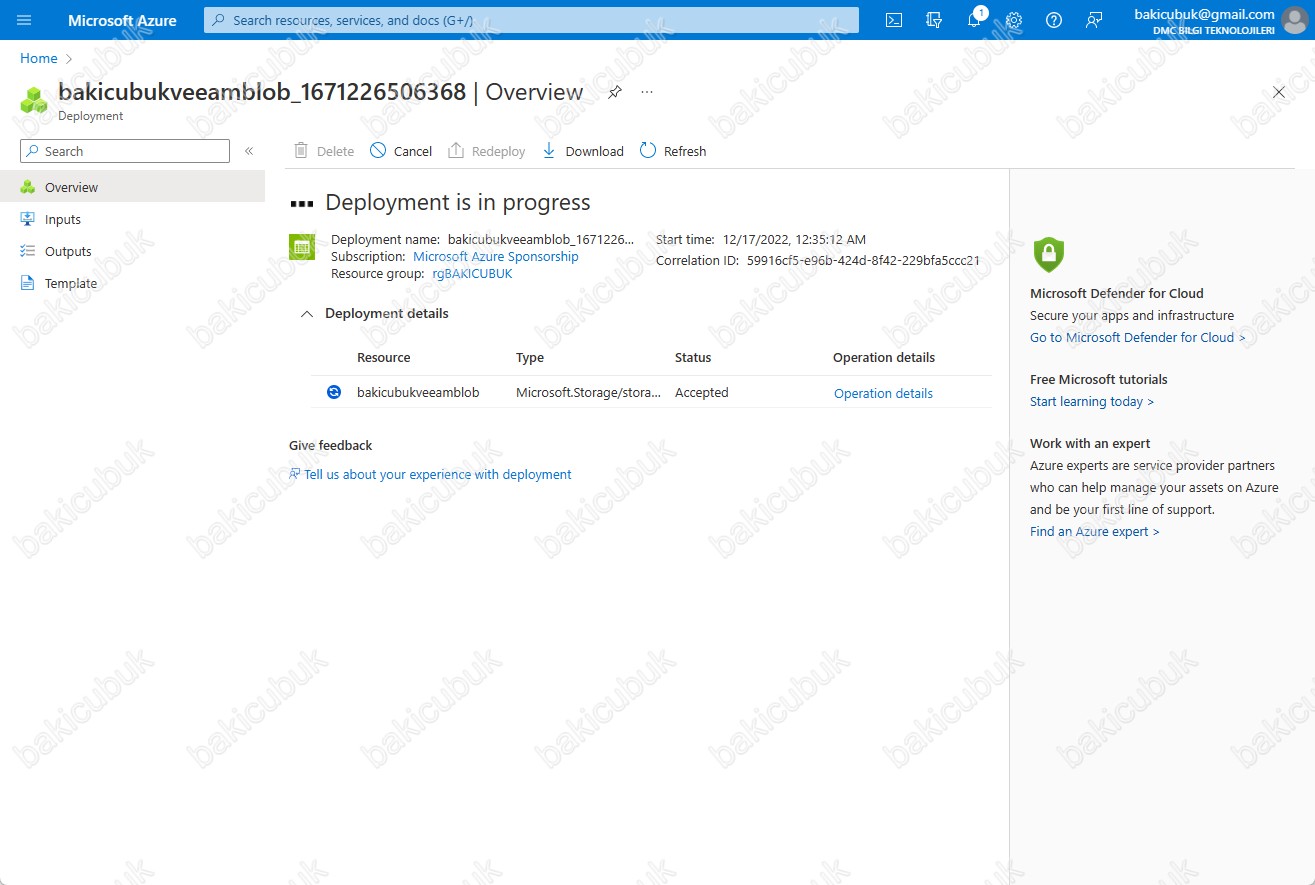Open the more options ellipsis by title

tap(647, 92)
